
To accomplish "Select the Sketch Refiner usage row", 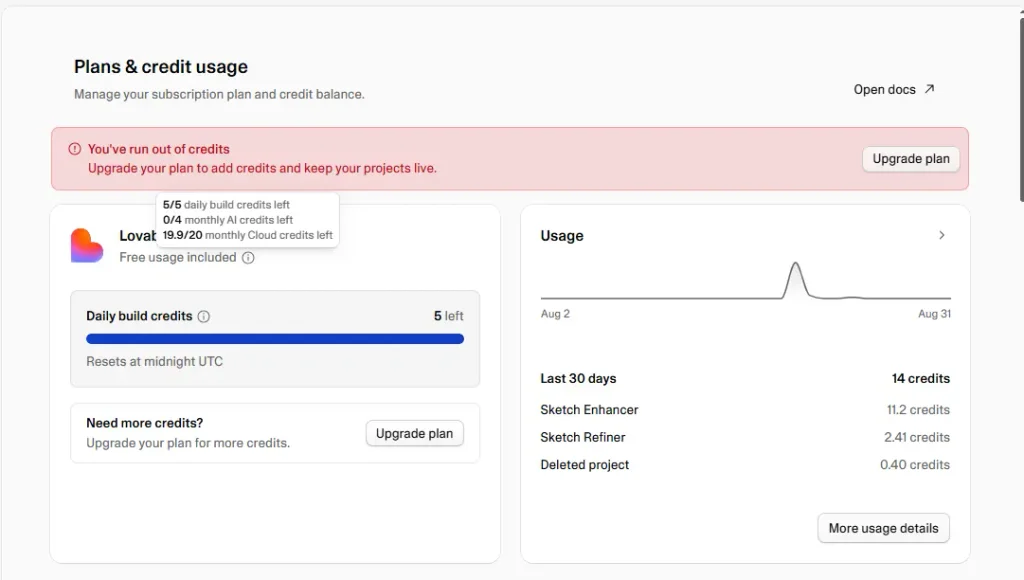I will (x=744, y=437).
